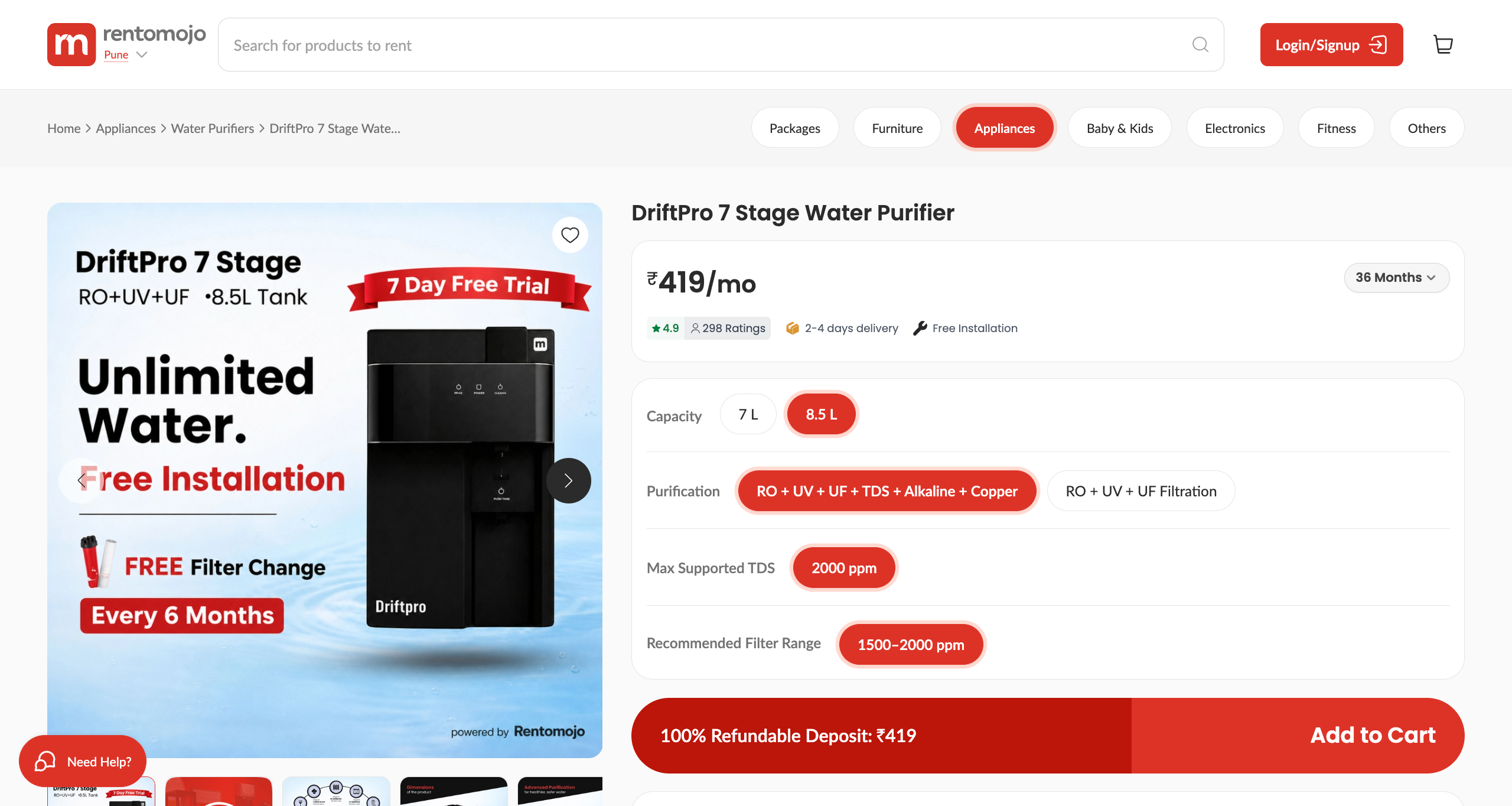The height and width of the screenshot is (806, 1512).
Task: Click the Login/Signup button
Action: click(x=1331, y=44)
